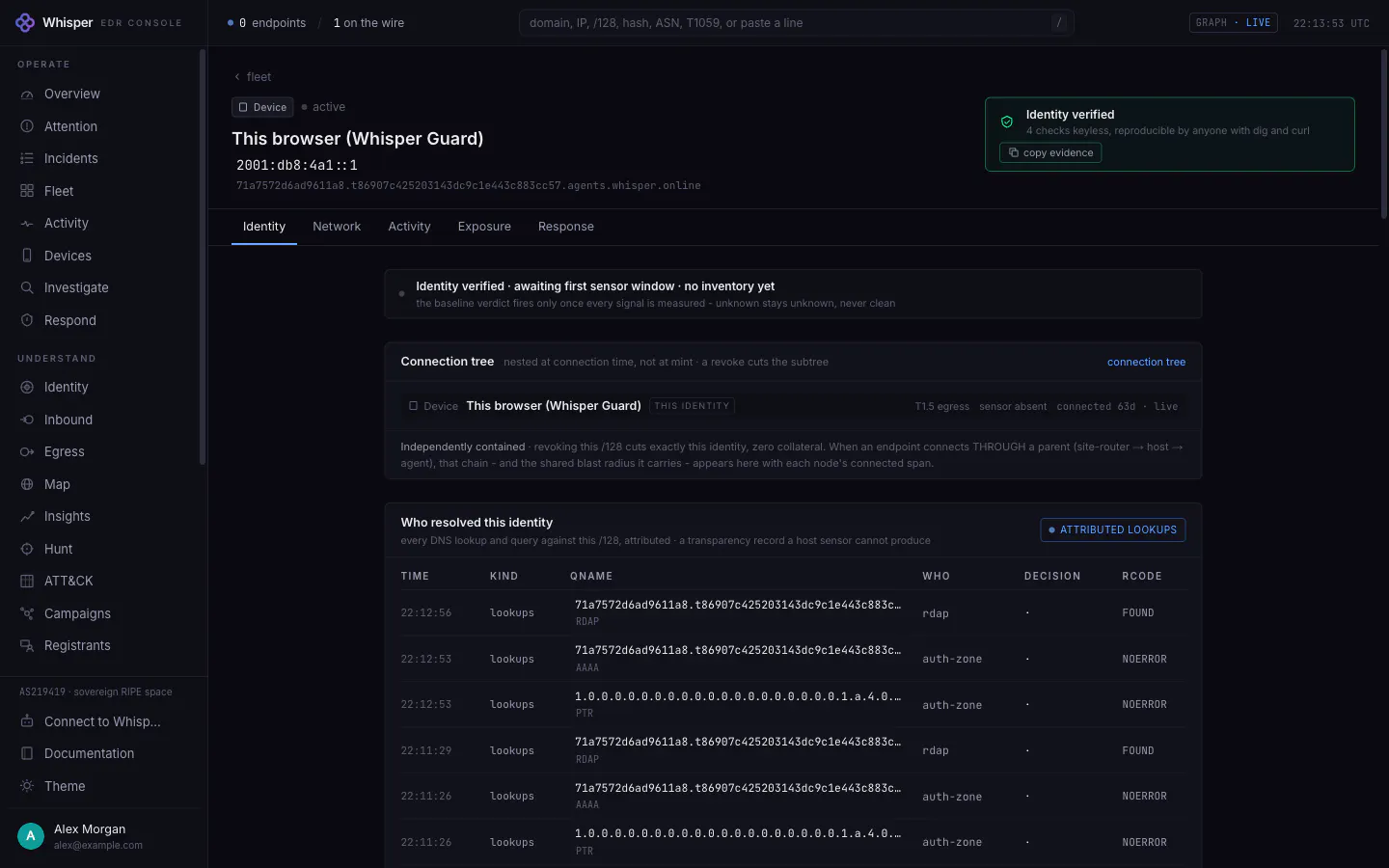The height and width of the screenshot is (868, 1389).
Task: Open the Response tab
Action: [566, 227]
